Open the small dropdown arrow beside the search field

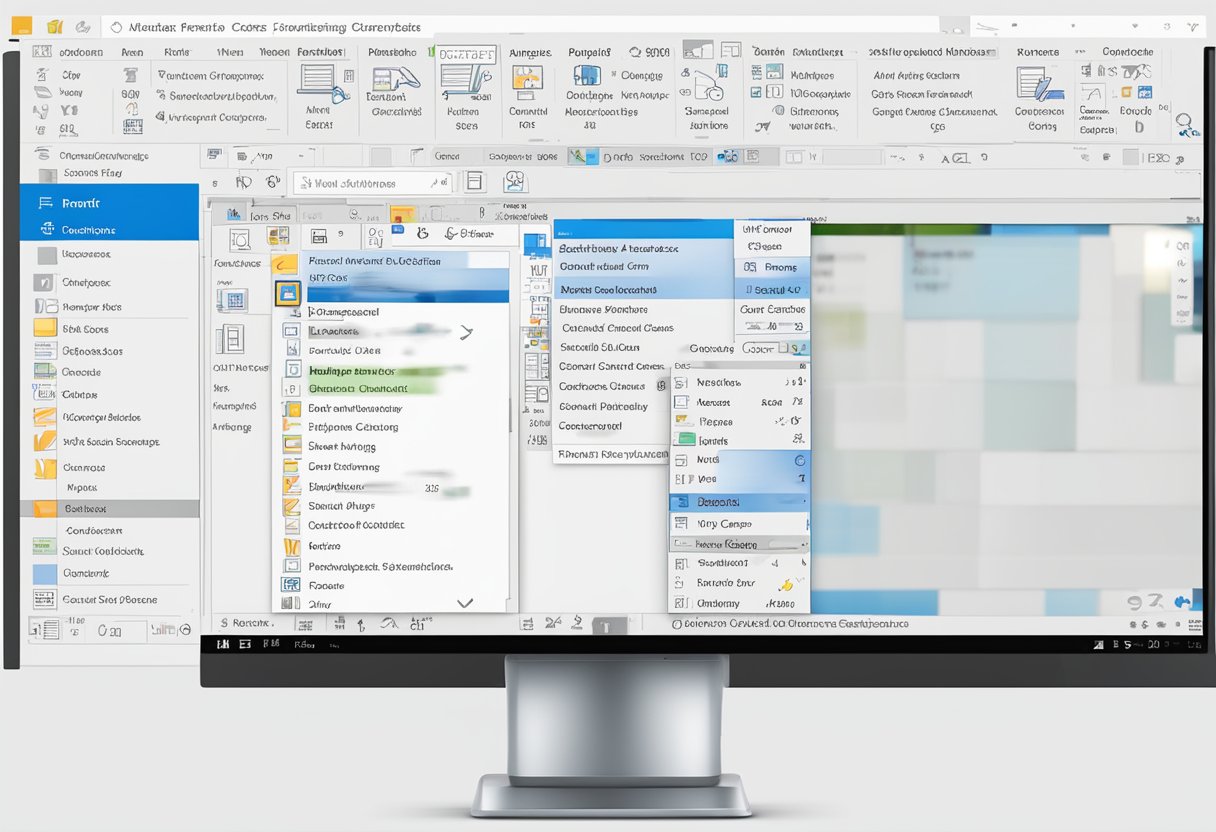click(436, 183)
